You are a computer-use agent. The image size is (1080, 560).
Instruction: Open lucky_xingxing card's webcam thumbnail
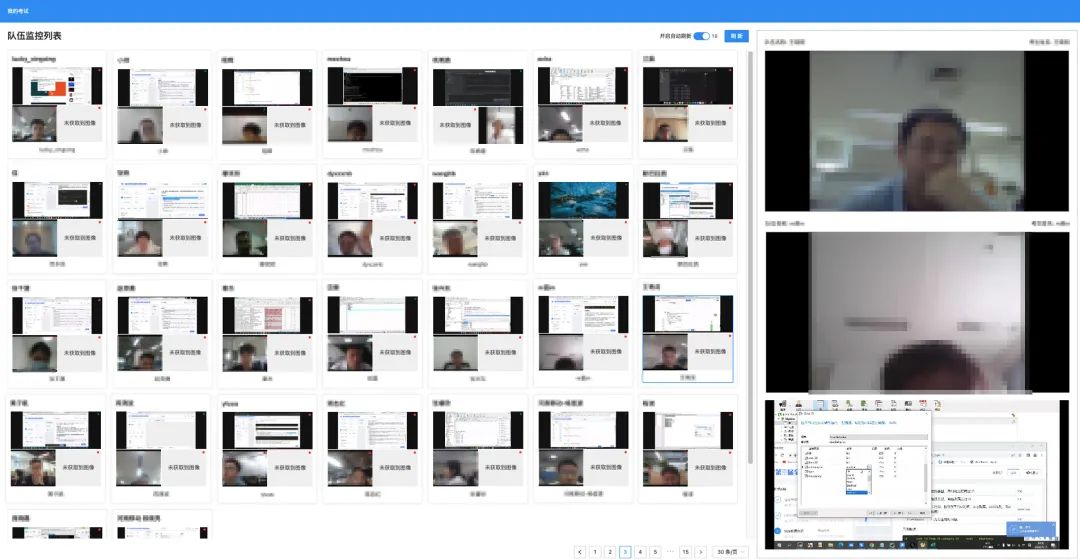click(x=34, y=123)
